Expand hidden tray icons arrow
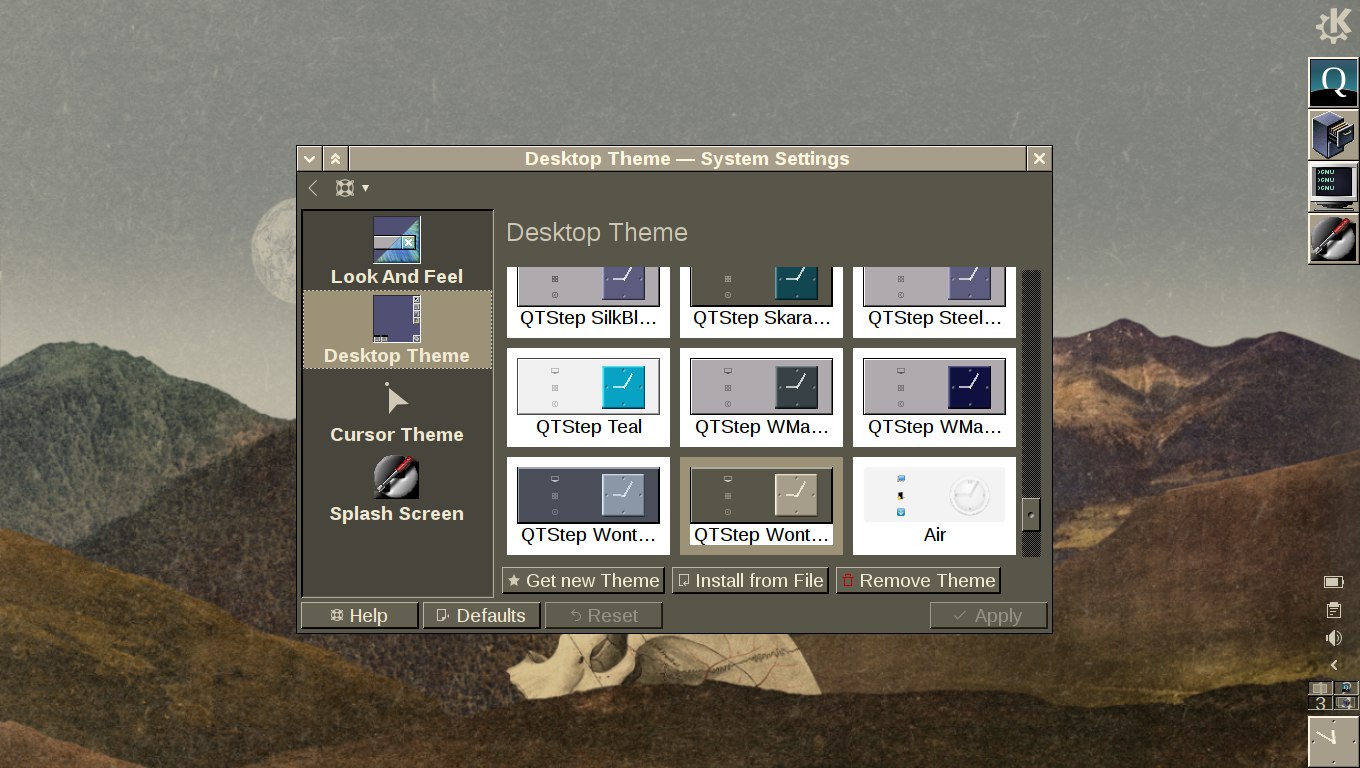The height and width of the screenshot is (768, 1360). (1333, 665)
